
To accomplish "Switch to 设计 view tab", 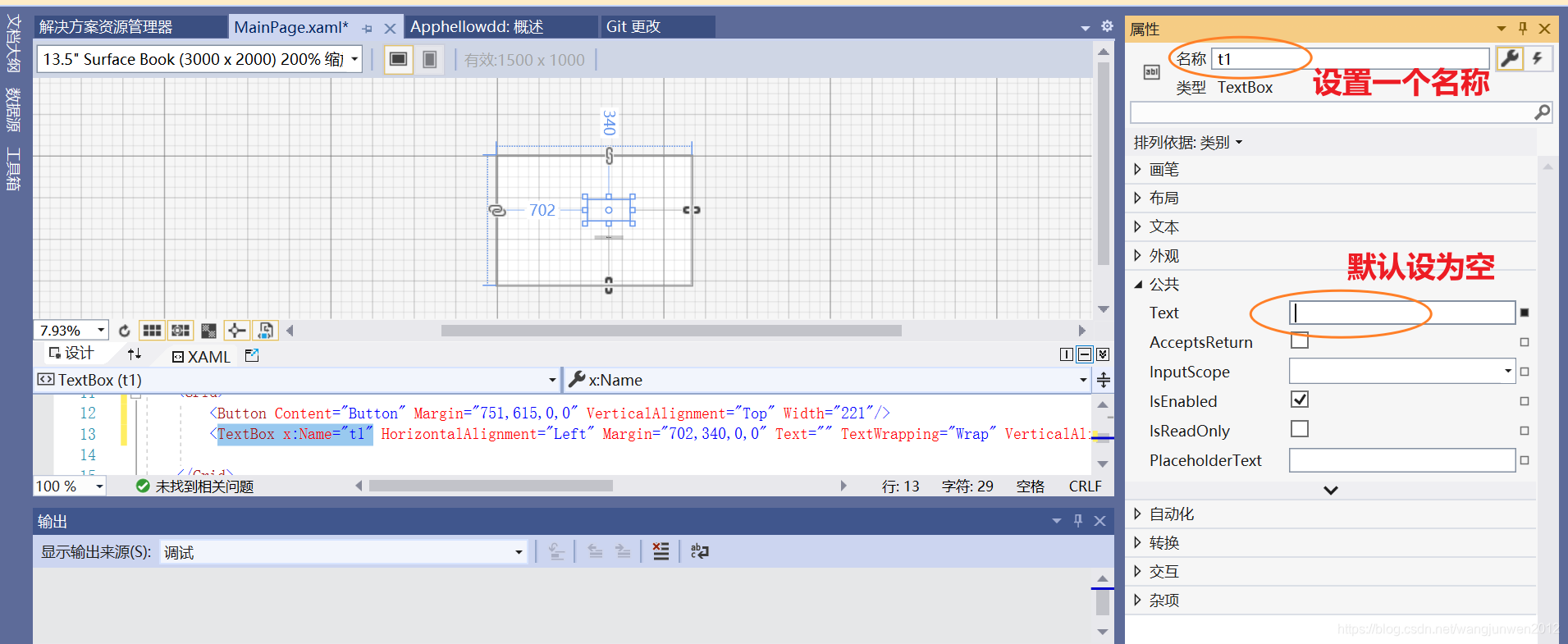I will pos(71,354).
